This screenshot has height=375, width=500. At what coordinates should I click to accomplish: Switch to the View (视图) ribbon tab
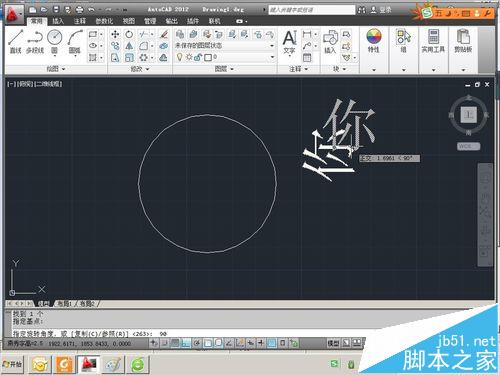129,21
